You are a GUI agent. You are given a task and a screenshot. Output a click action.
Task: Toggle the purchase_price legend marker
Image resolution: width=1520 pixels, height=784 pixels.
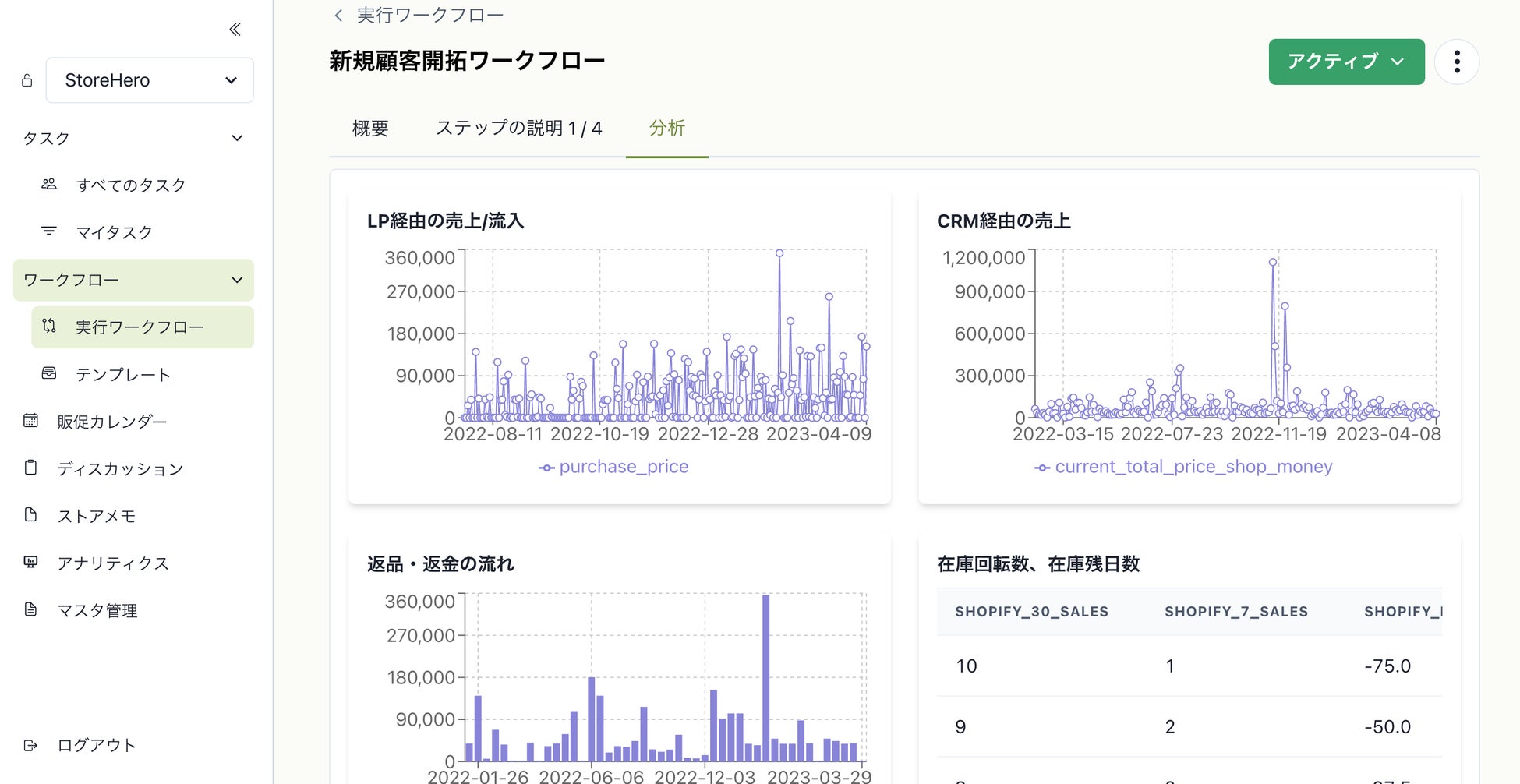click(546, 468)
